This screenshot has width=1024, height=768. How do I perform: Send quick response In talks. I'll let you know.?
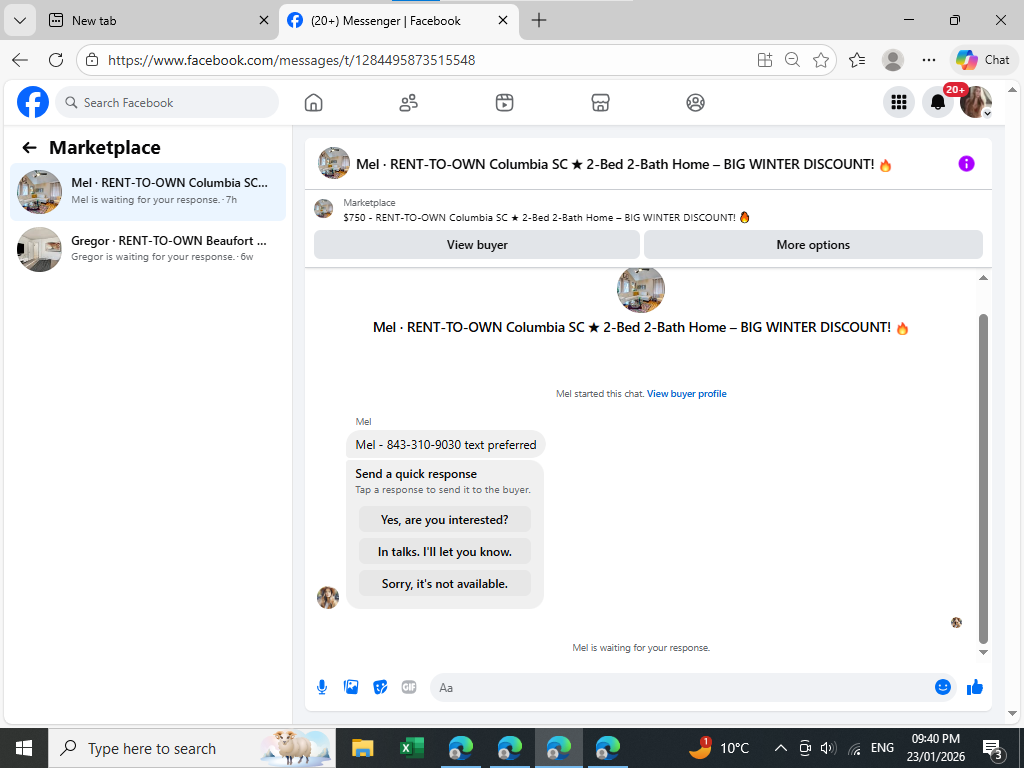[445, 552]
